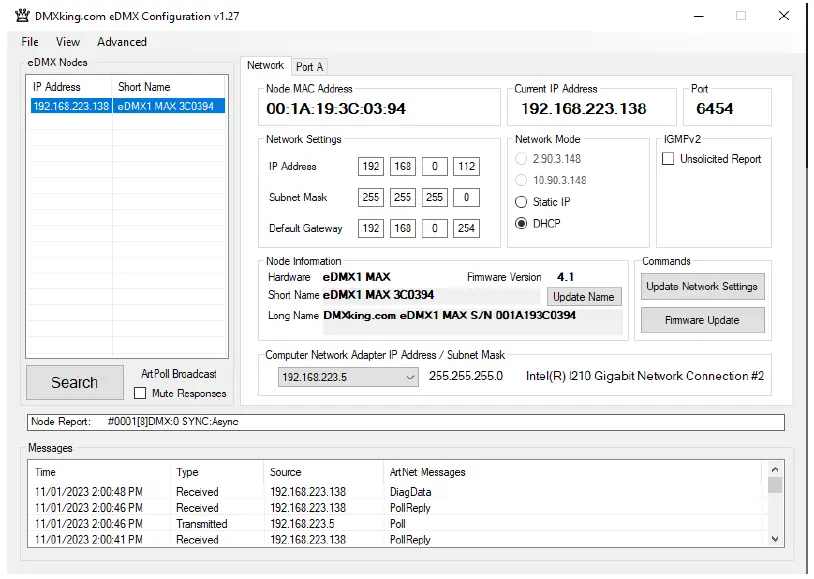Screen dimensions: 814x579
Task: Toggle the Mute Responses checkbox
Action: [141, 393]
